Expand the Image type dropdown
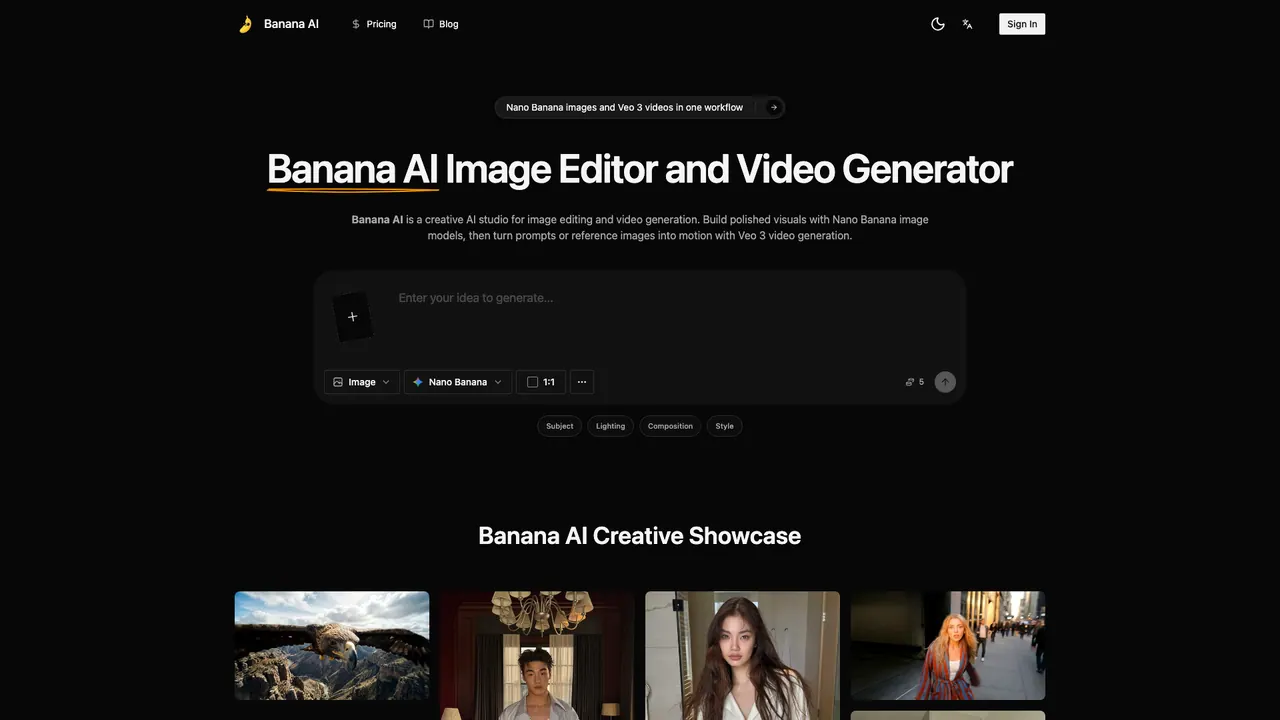Viewport: 1280px width, 720px height. (x=362, y=382)
